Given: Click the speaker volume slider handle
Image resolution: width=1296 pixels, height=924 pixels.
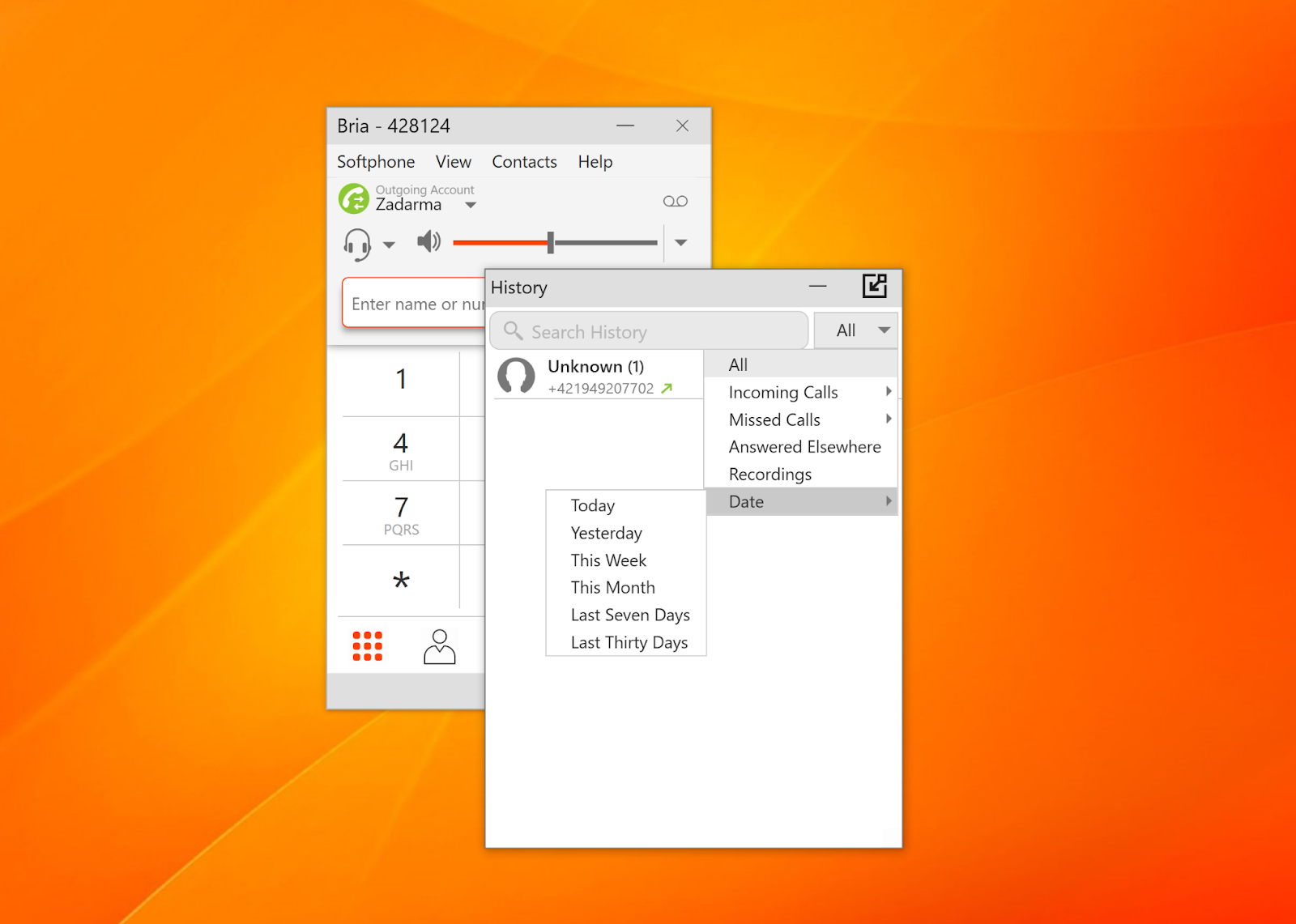Looking at the screenshot, I should pos(551,242).
